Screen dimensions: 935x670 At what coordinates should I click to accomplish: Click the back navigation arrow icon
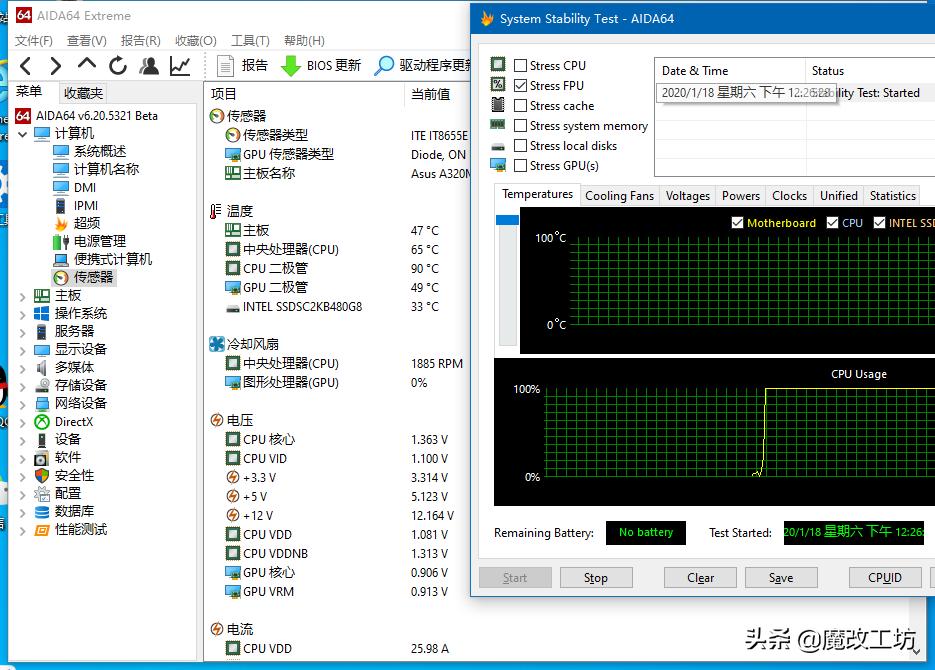coord(25,64)
